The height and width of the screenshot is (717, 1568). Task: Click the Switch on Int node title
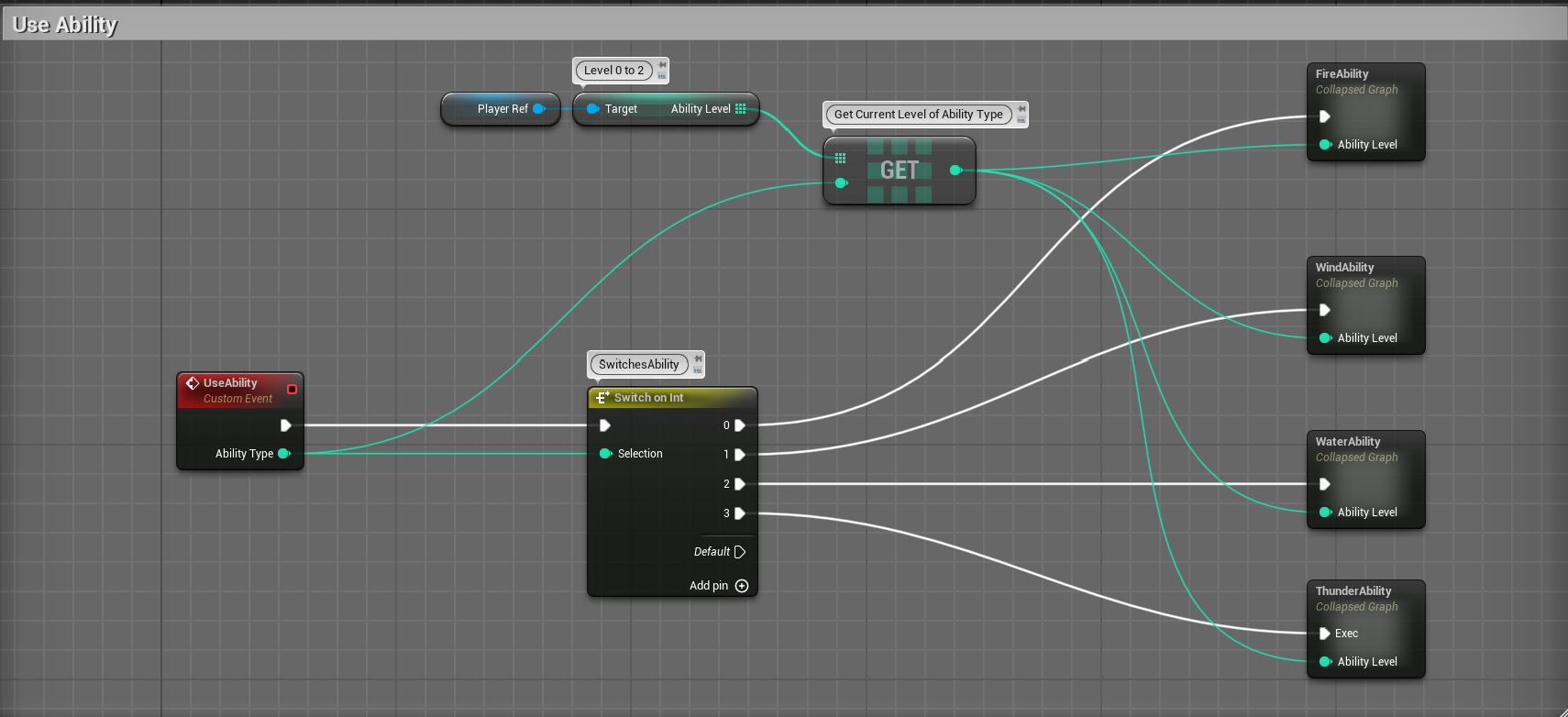point(648,398)
